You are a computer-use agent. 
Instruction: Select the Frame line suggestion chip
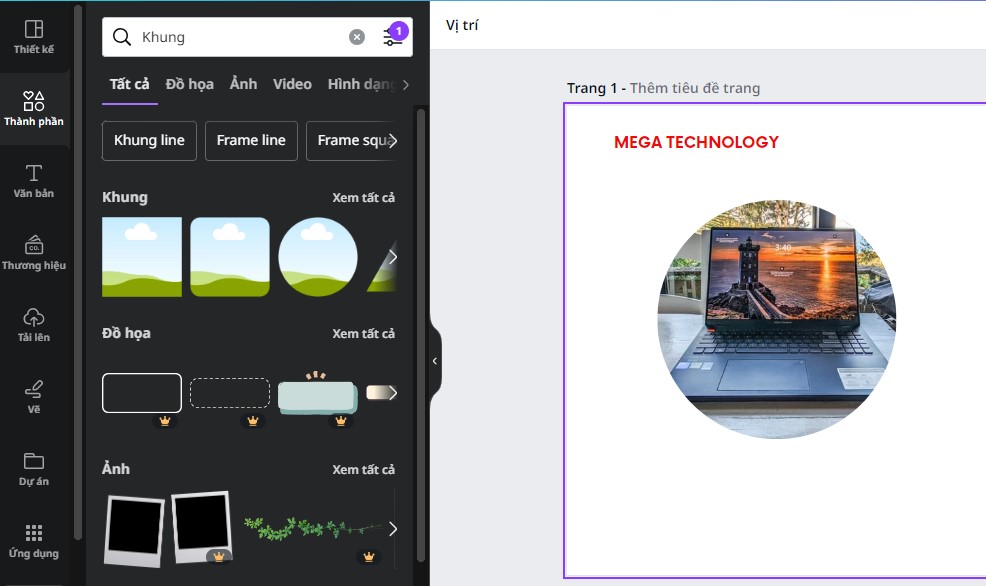coord(251,140)
